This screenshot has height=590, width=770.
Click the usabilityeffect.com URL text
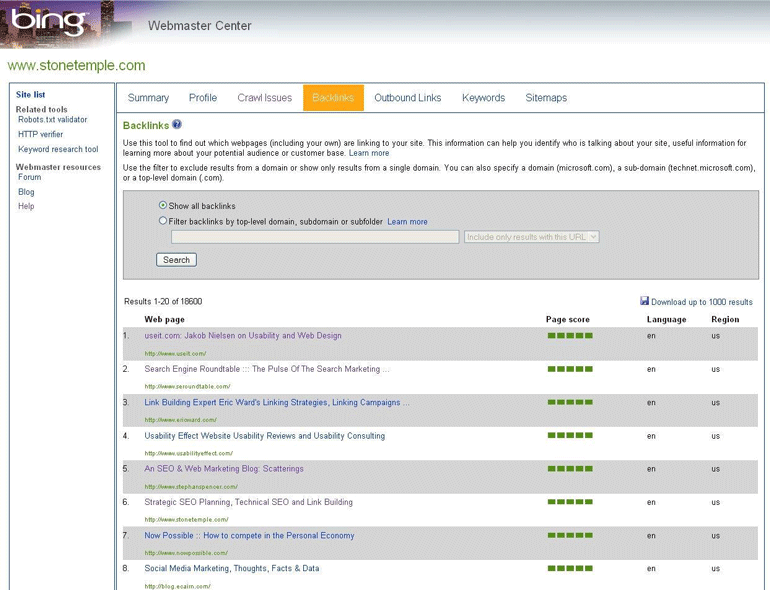point(189,453)
